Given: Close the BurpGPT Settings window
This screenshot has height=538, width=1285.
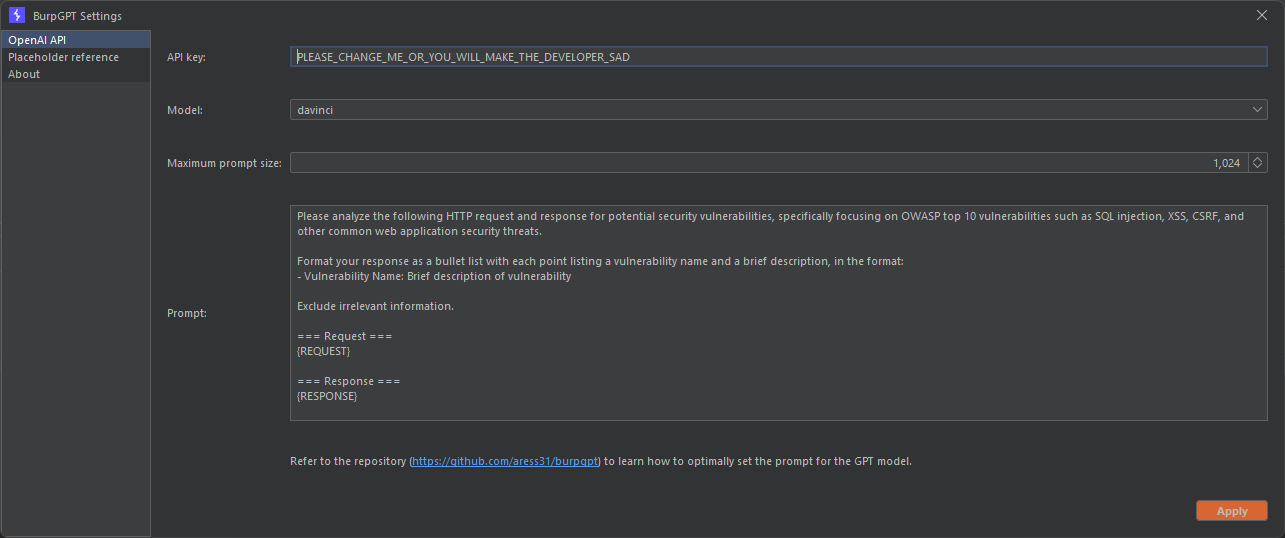Looking at the screenshot, I should pos(1261,14).
